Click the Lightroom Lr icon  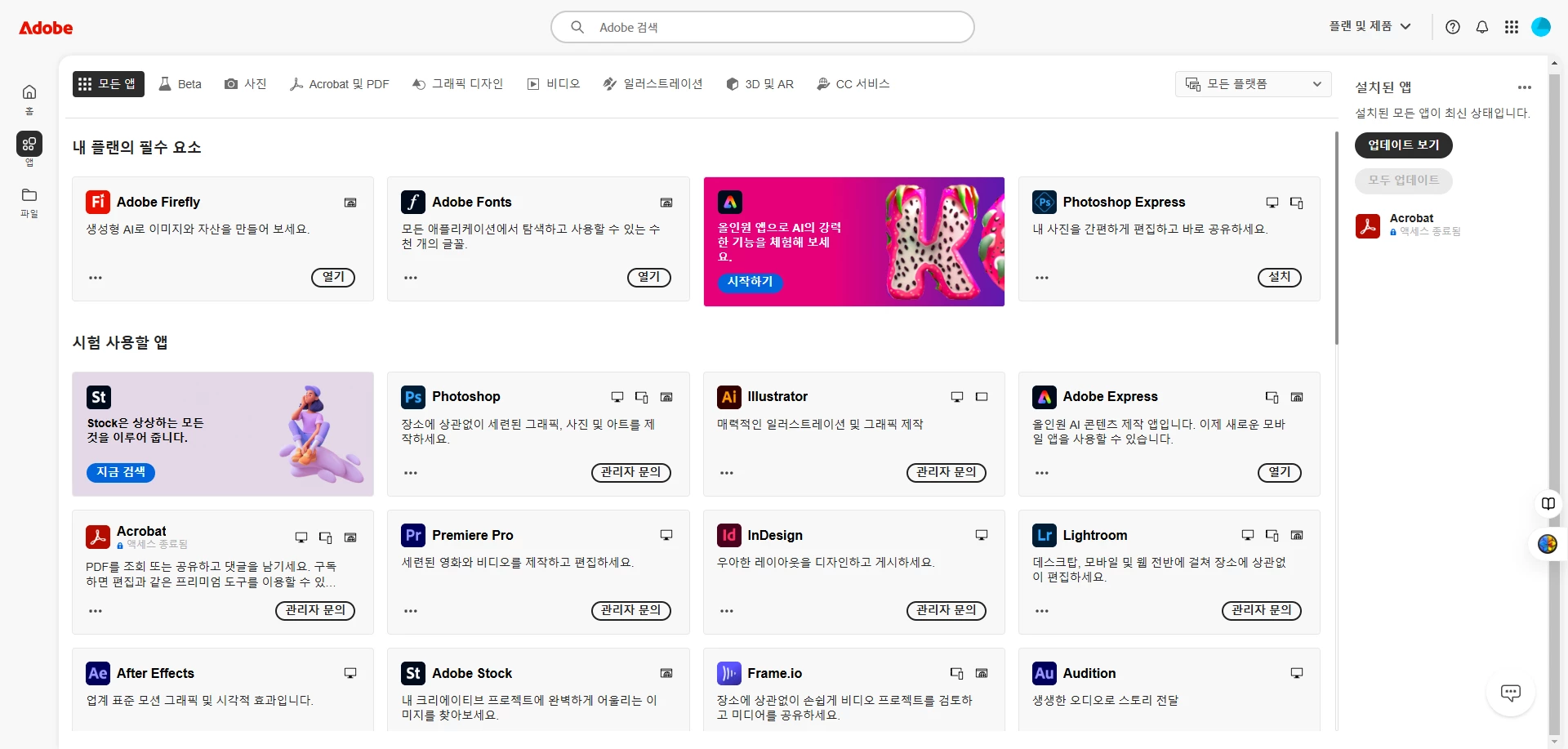pos(1045,535)
